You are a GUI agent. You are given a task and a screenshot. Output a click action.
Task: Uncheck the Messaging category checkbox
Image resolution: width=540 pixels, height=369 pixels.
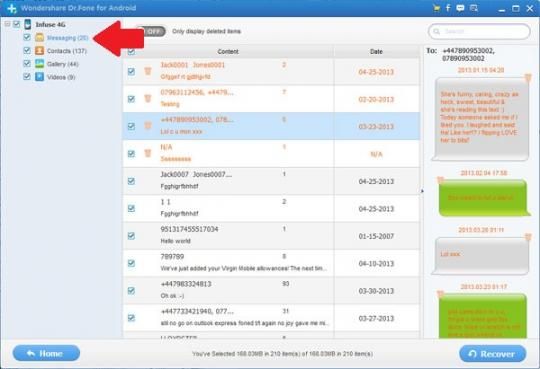click(x=27, y=37)
